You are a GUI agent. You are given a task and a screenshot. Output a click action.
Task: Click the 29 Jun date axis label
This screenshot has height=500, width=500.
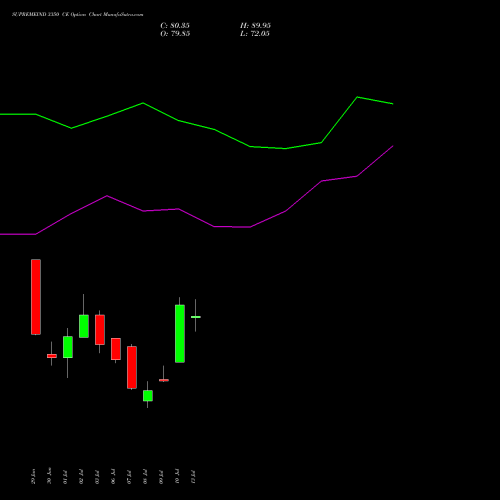[x=33, y=476]
